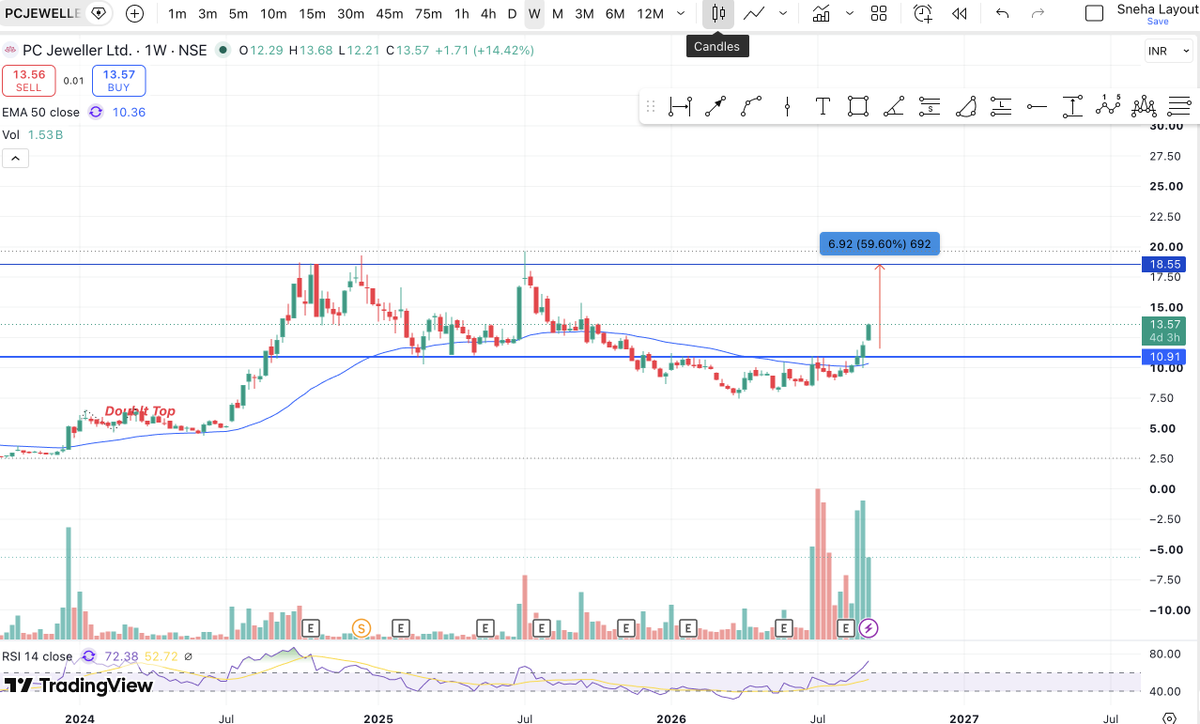Switch to the 15m timeframe
The height and width of the screenshot is (724, 1200).
coord(312,14)
